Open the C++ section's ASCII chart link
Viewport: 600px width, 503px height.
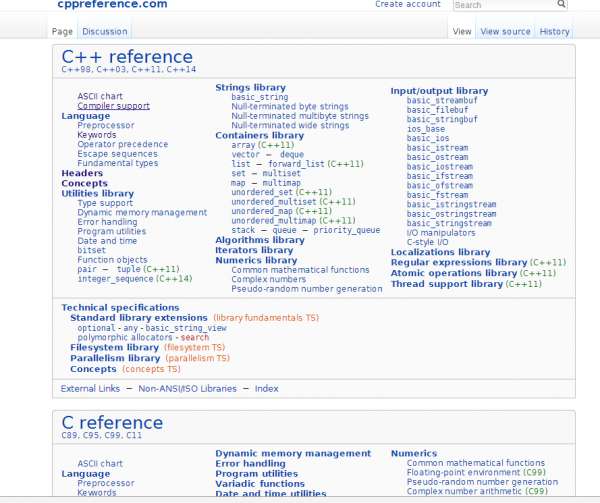tap(100, 96)
